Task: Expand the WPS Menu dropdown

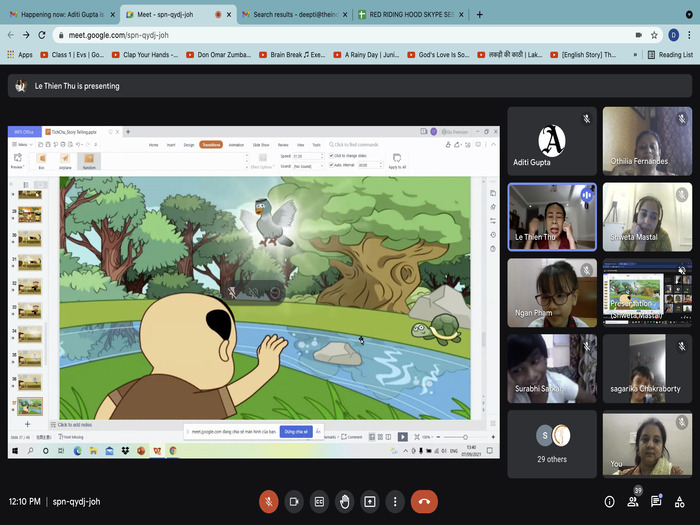Action: click(x=22, y=145)
